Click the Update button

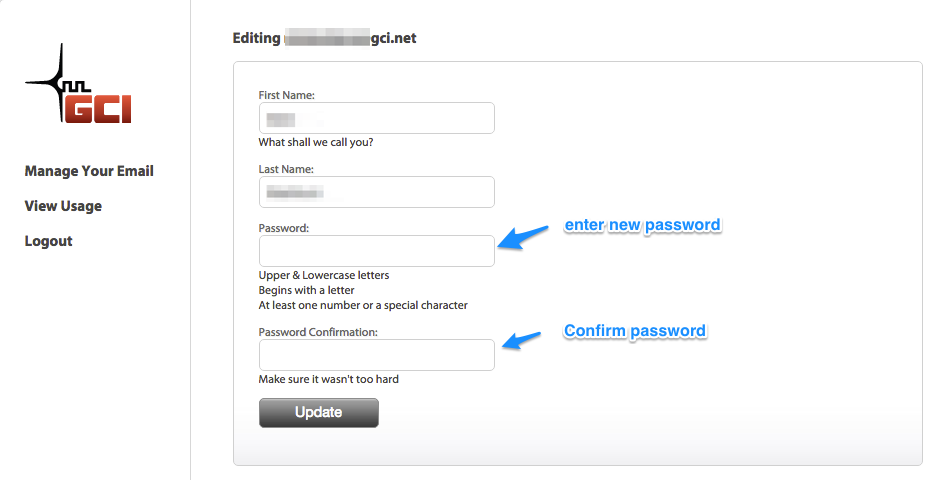tap(319, 413)
